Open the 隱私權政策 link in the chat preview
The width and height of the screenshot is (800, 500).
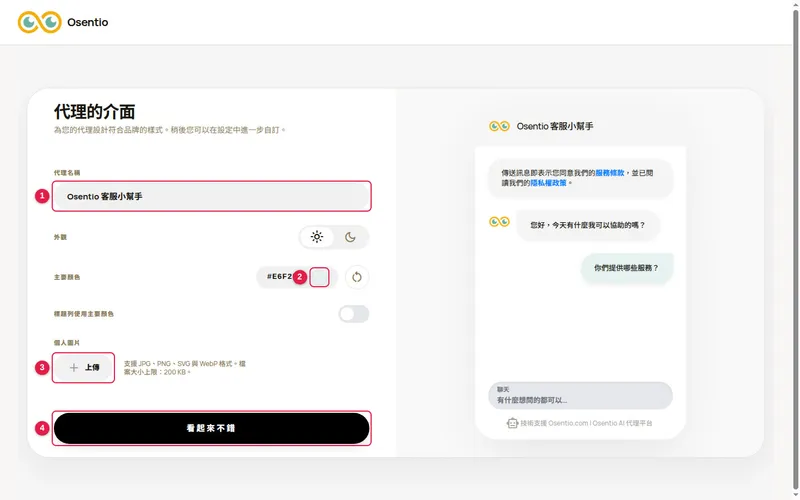548,183
